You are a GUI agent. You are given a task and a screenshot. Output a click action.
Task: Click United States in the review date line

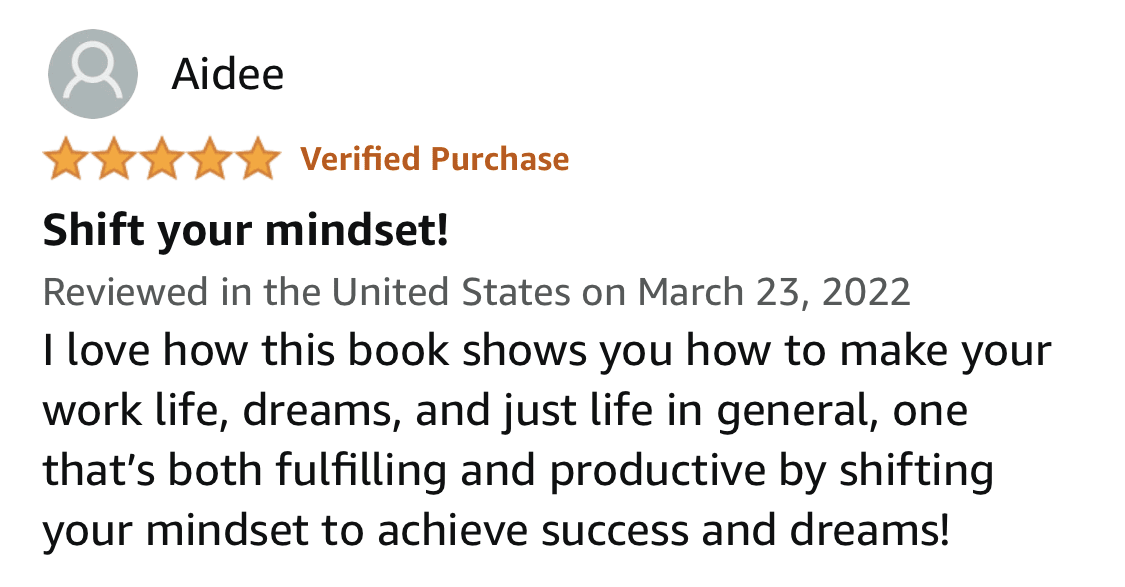pyautogui.click(x=451, y=293)
